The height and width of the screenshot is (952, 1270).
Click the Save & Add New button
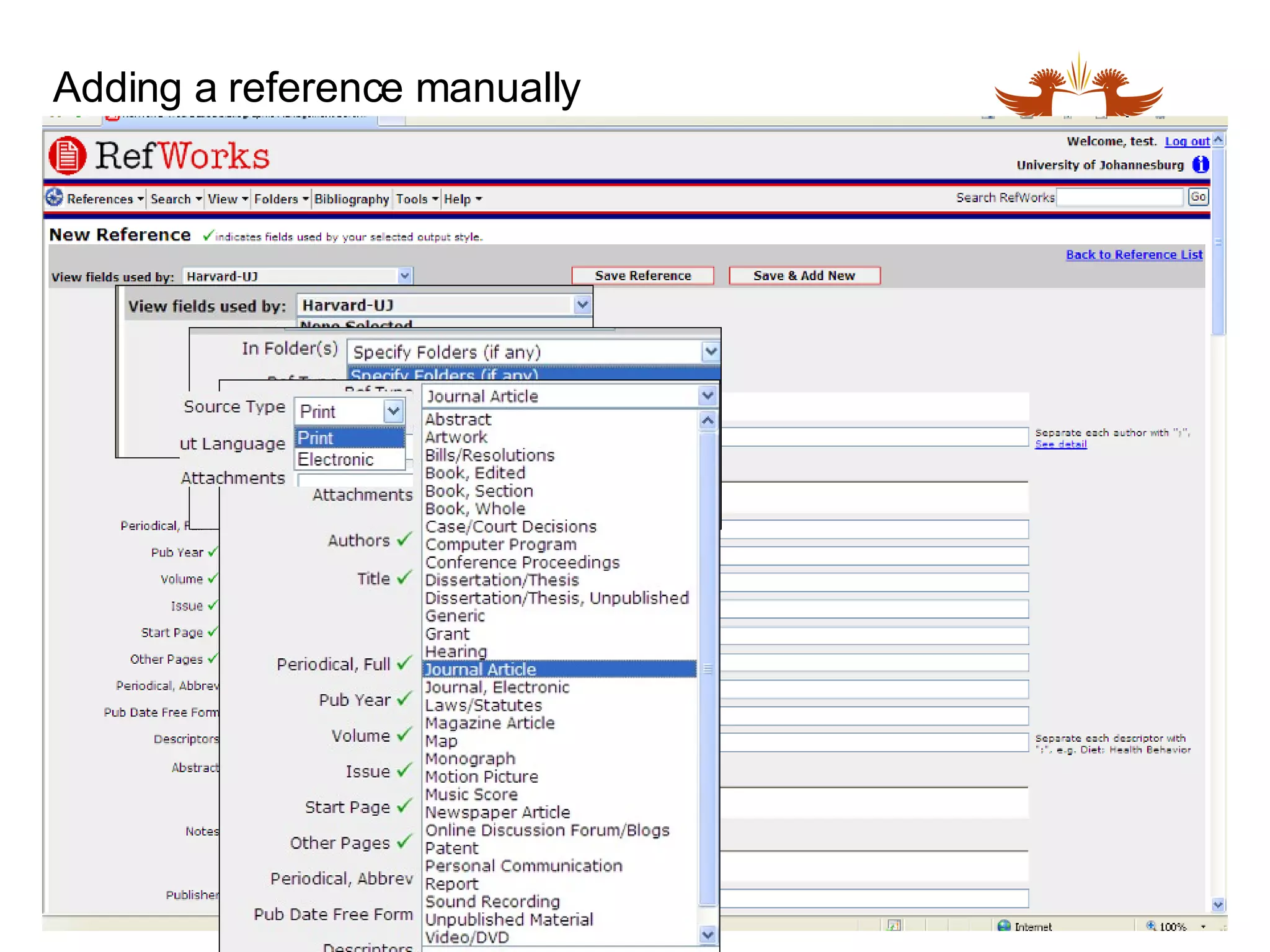(804, 276)
